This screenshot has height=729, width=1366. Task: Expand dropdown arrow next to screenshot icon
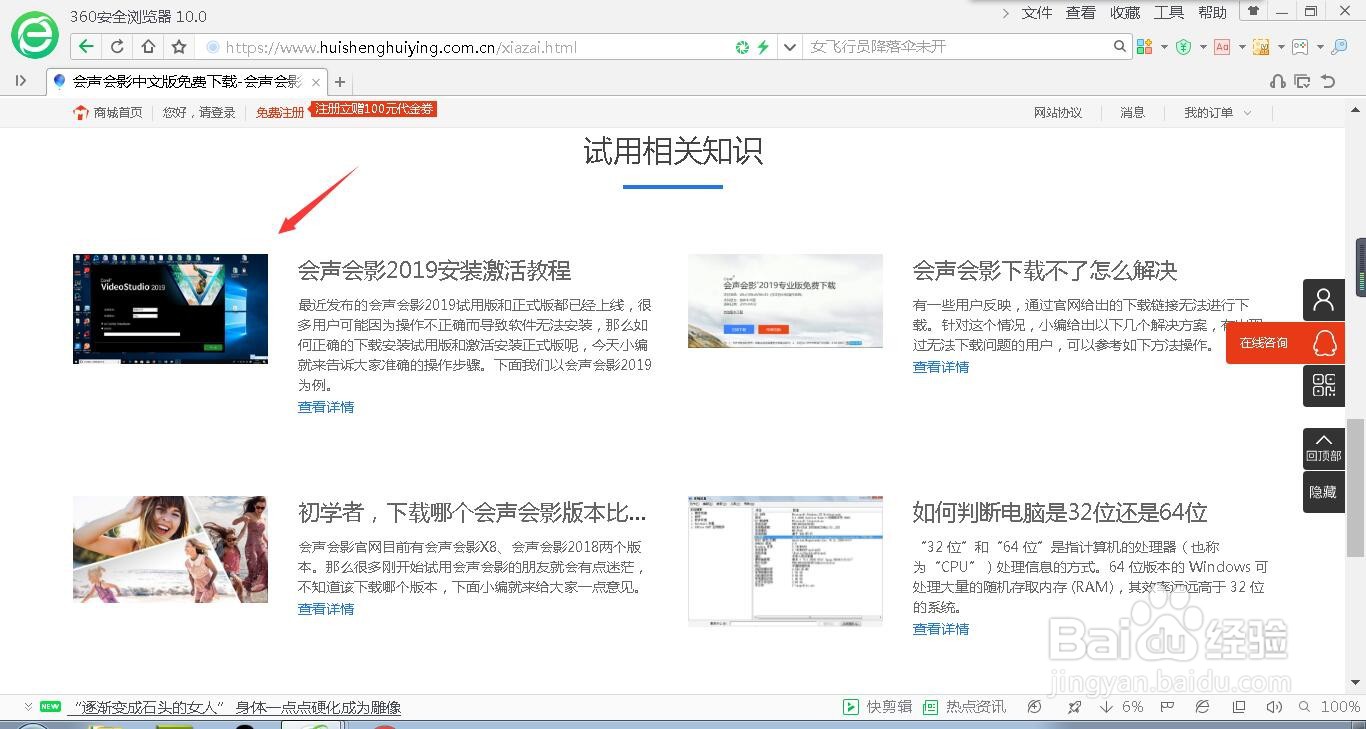click(1281, 47)
